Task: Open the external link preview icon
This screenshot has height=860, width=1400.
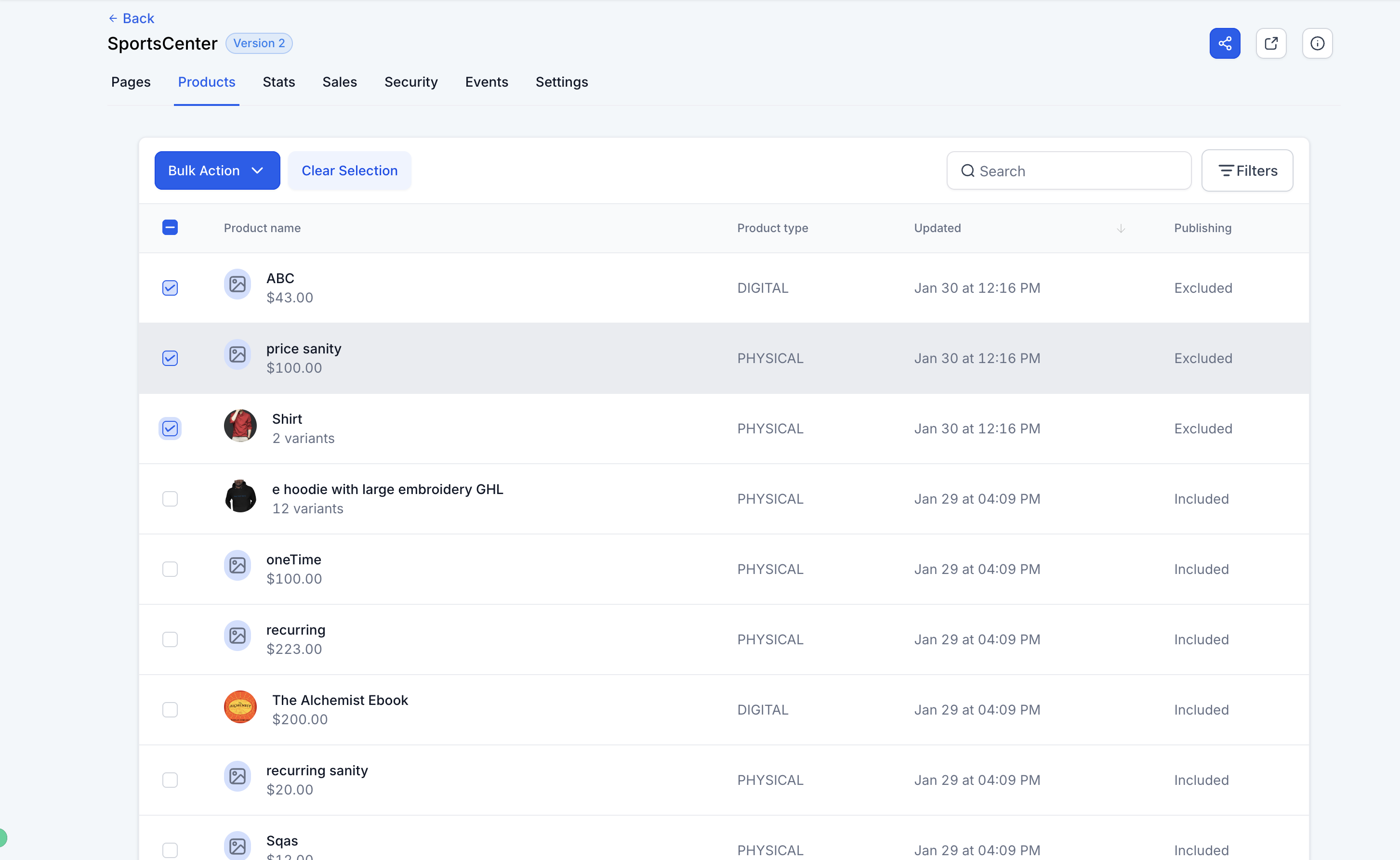Action: point(1271,43)
